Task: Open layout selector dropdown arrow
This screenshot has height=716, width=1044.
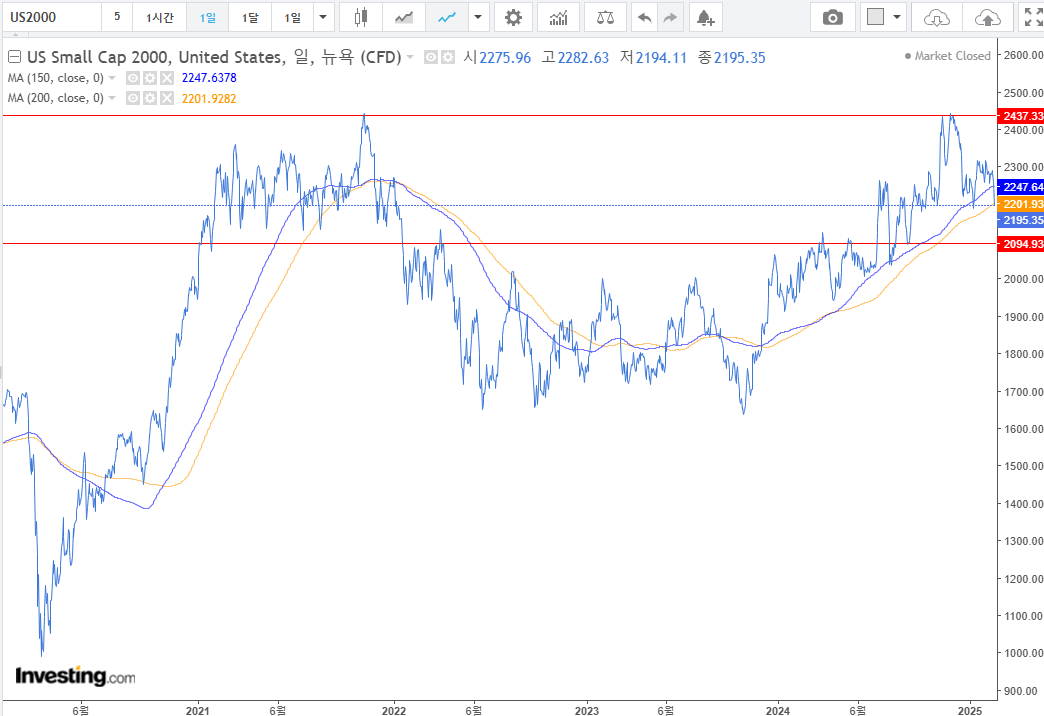Action: coord(897,17)
